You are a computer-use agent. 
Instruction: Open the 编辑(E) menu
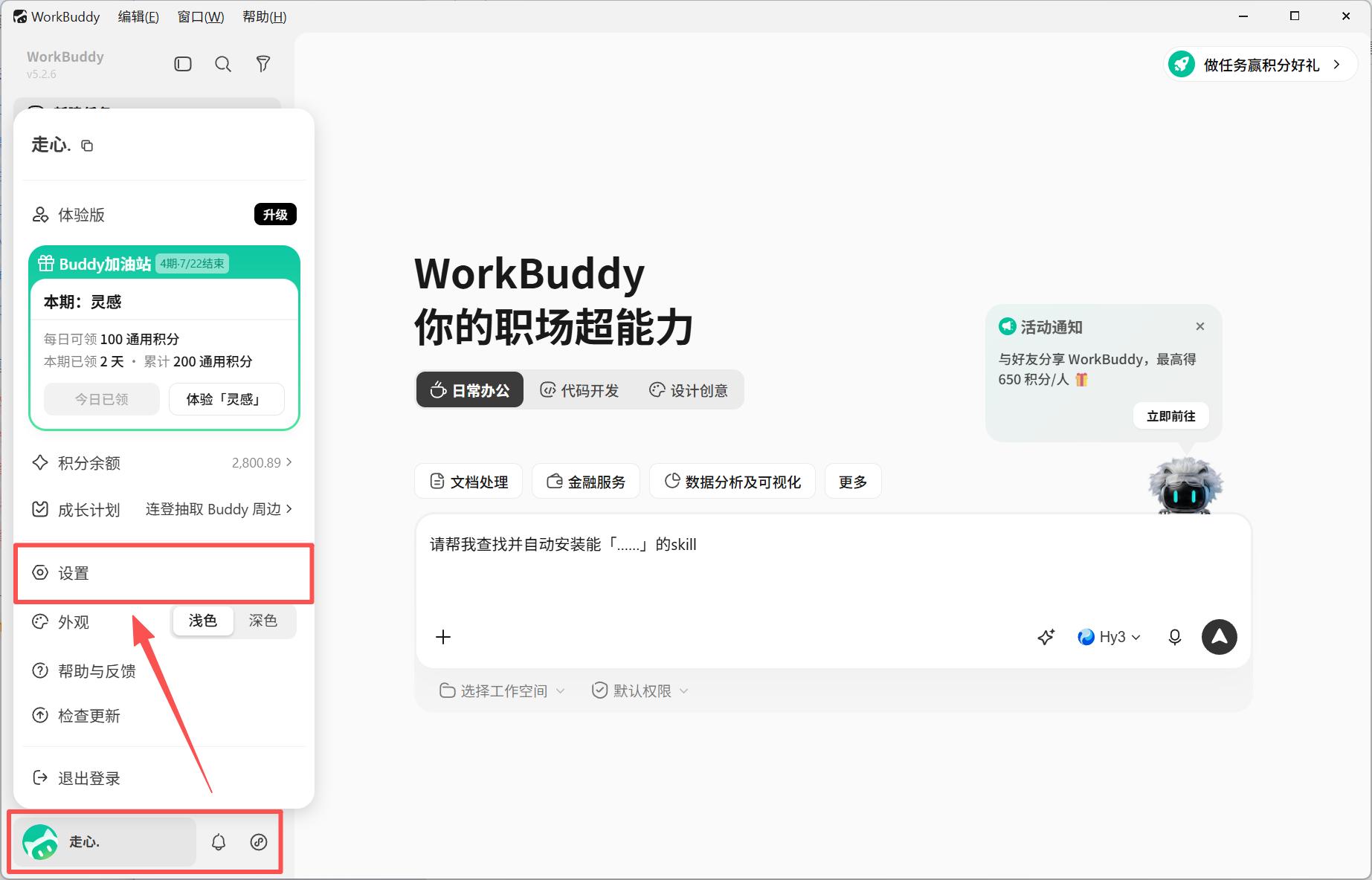click(138, 16)
